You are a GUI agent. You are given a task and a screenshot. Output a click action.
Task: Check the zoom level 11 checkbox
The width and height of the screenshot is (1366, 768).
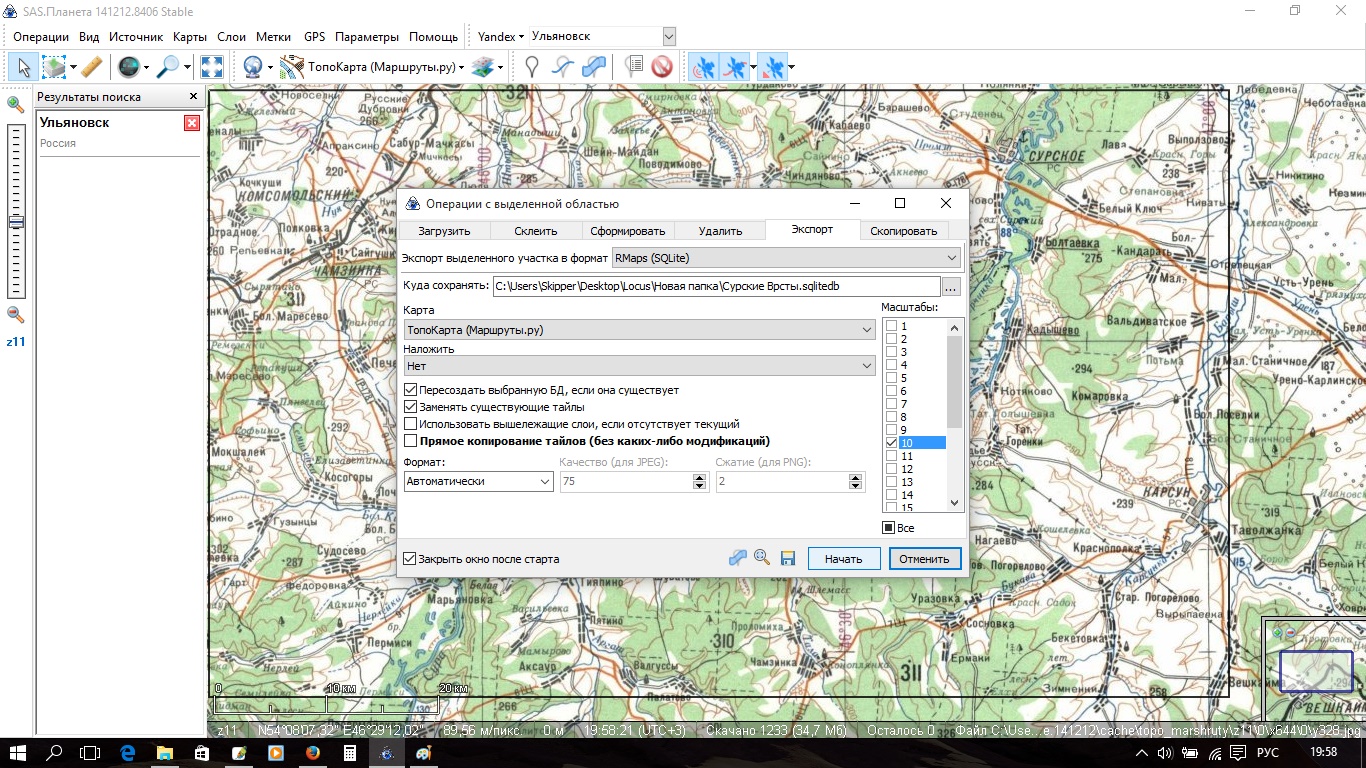point(891,456)
